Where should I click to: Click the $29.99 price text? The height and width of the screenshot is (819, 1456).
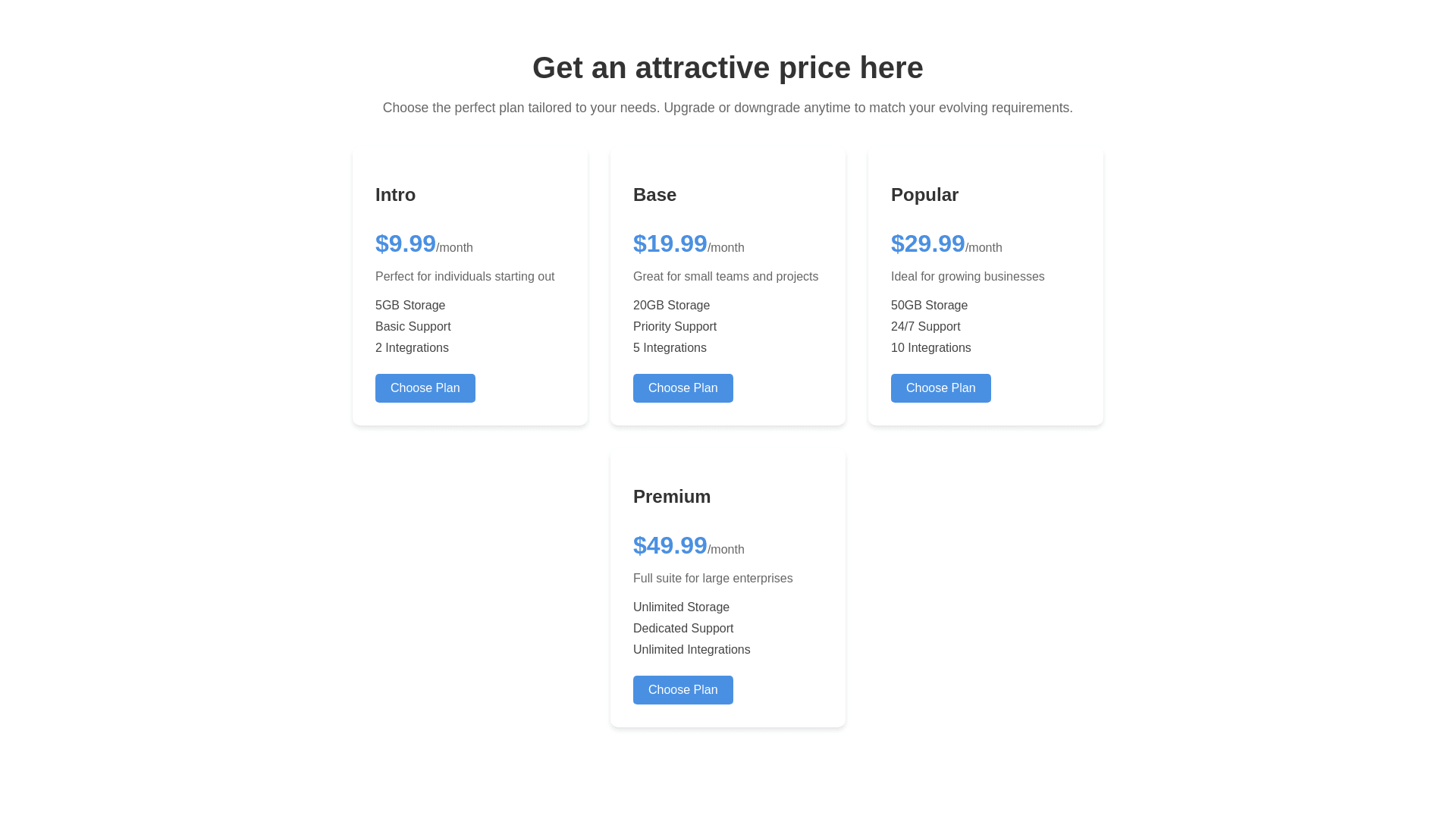point(927,243)
